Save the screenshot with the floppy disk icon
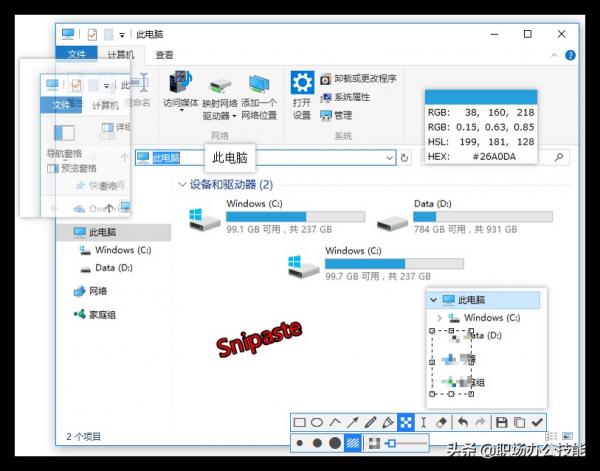The image size is (600, 471). point(501,422)
